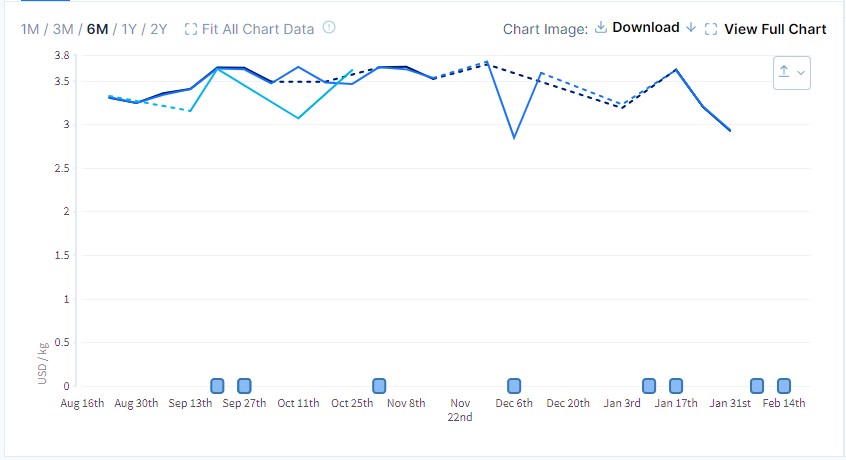This screenshot has height=460, width=846.
Task: Click the Fit All Chart Data expand icon
Action: point(191,29)
